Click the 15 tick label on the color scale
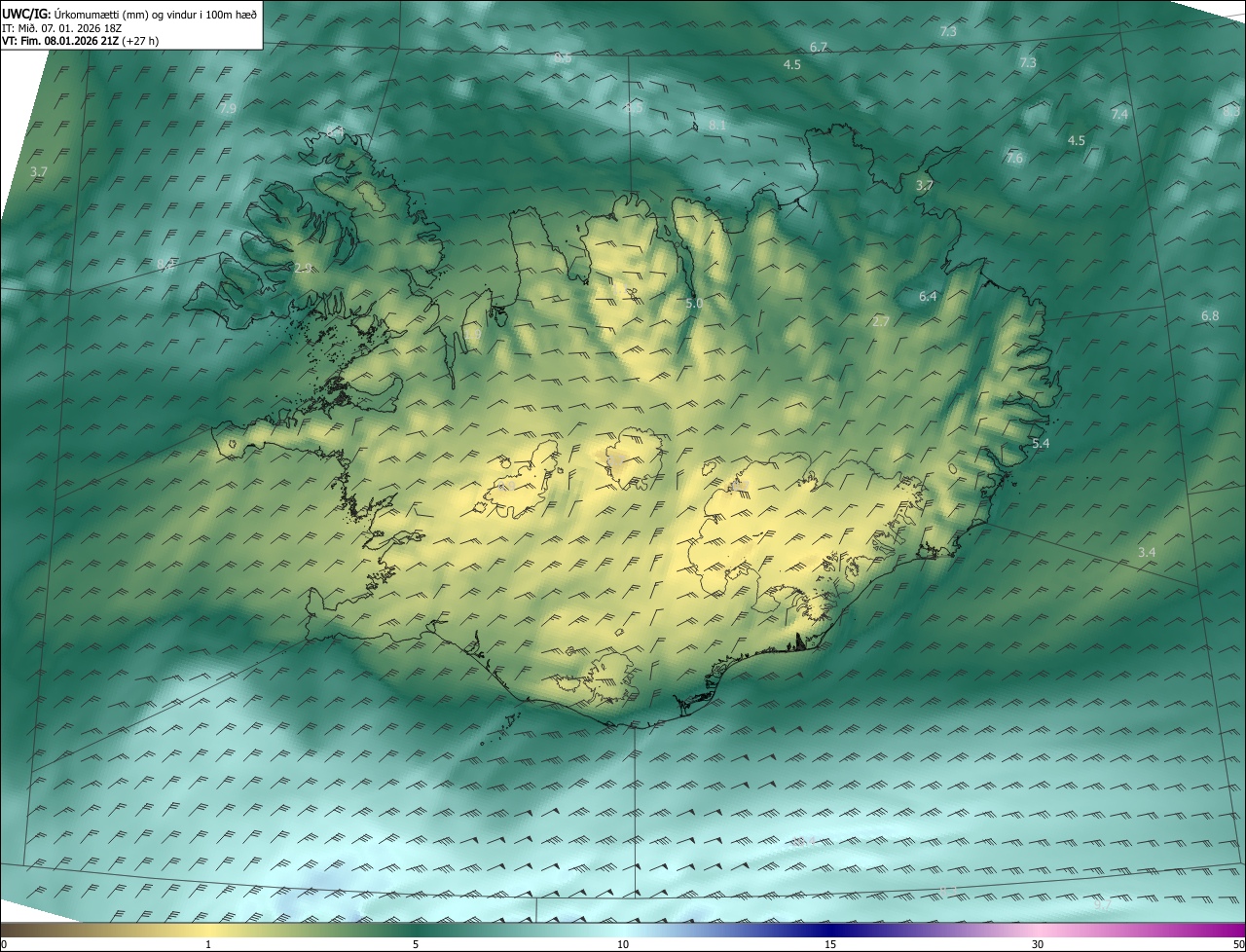Image resolution: width=1246 pixels, height=952 pixels. click(x=830, y=944)
